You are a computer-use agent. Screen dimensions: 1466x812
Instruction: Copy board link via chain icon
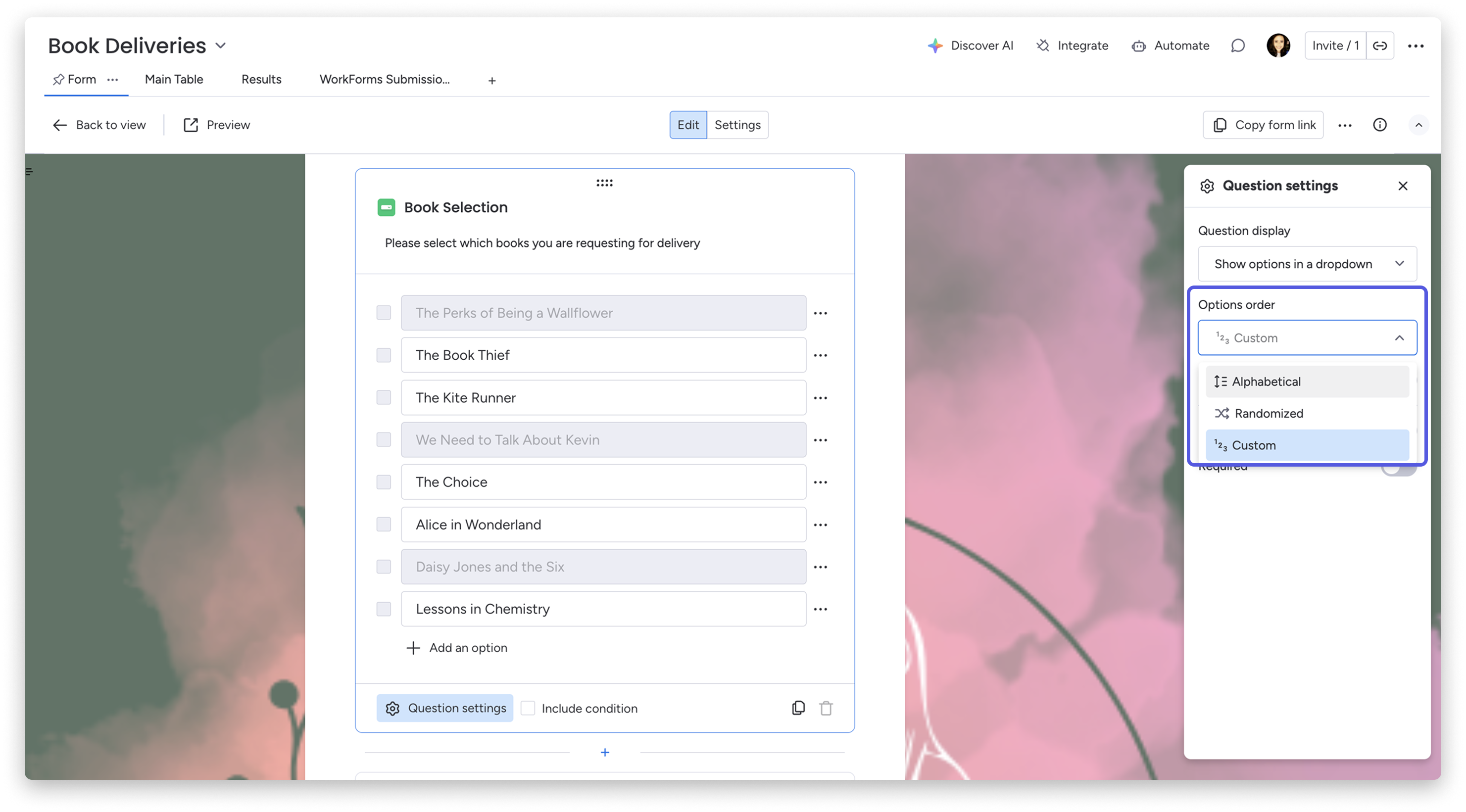[1379, 46]
